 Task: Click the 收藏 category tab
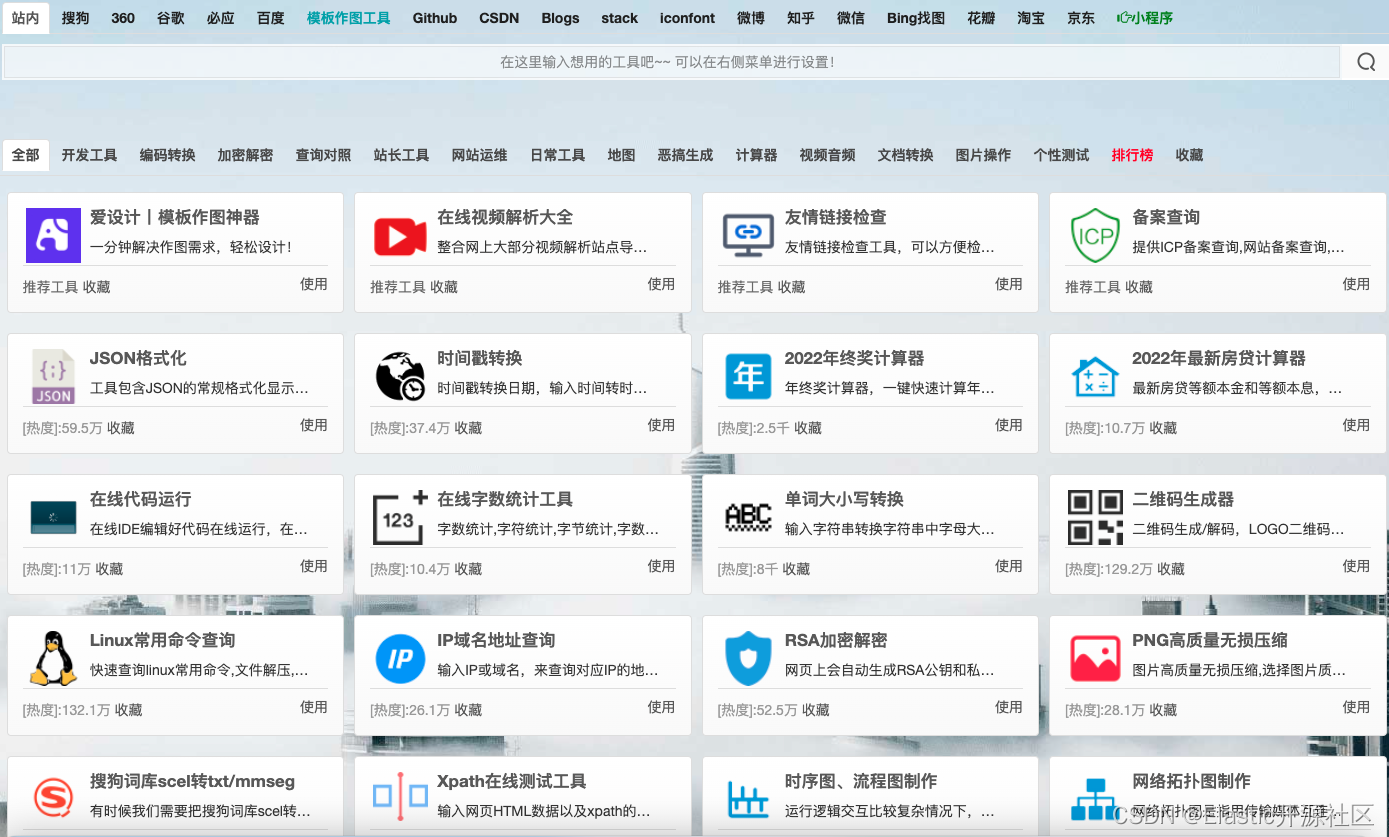pos(1189,155)
